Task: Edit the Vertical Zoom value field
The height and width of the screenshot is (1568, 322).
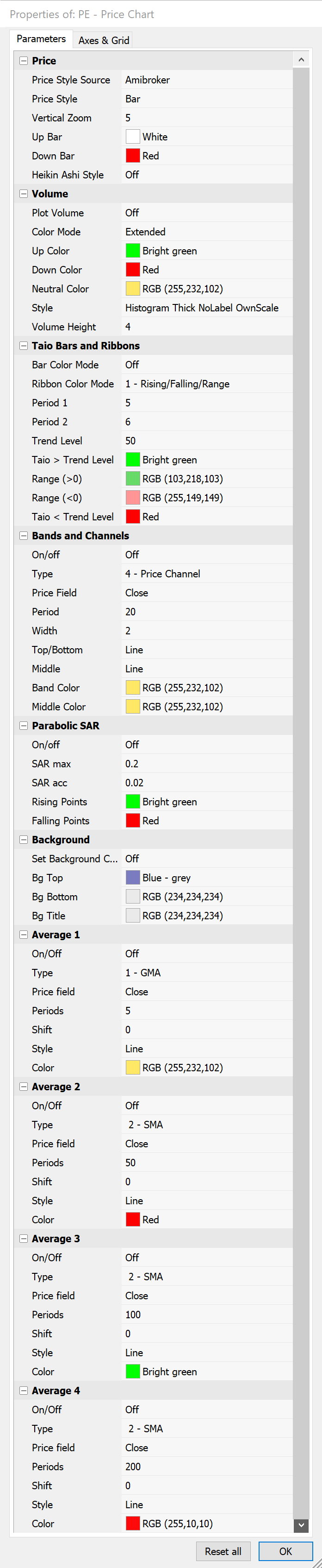Action: coord(206,118)
